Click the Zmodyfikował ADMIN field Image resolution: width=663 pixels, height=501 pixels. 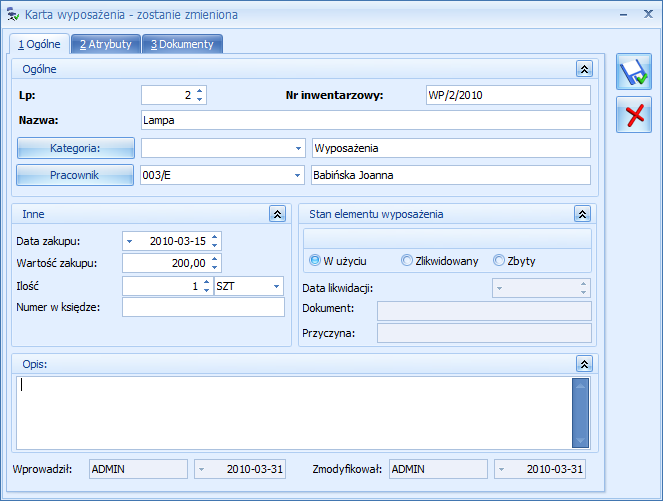[438, 469]
